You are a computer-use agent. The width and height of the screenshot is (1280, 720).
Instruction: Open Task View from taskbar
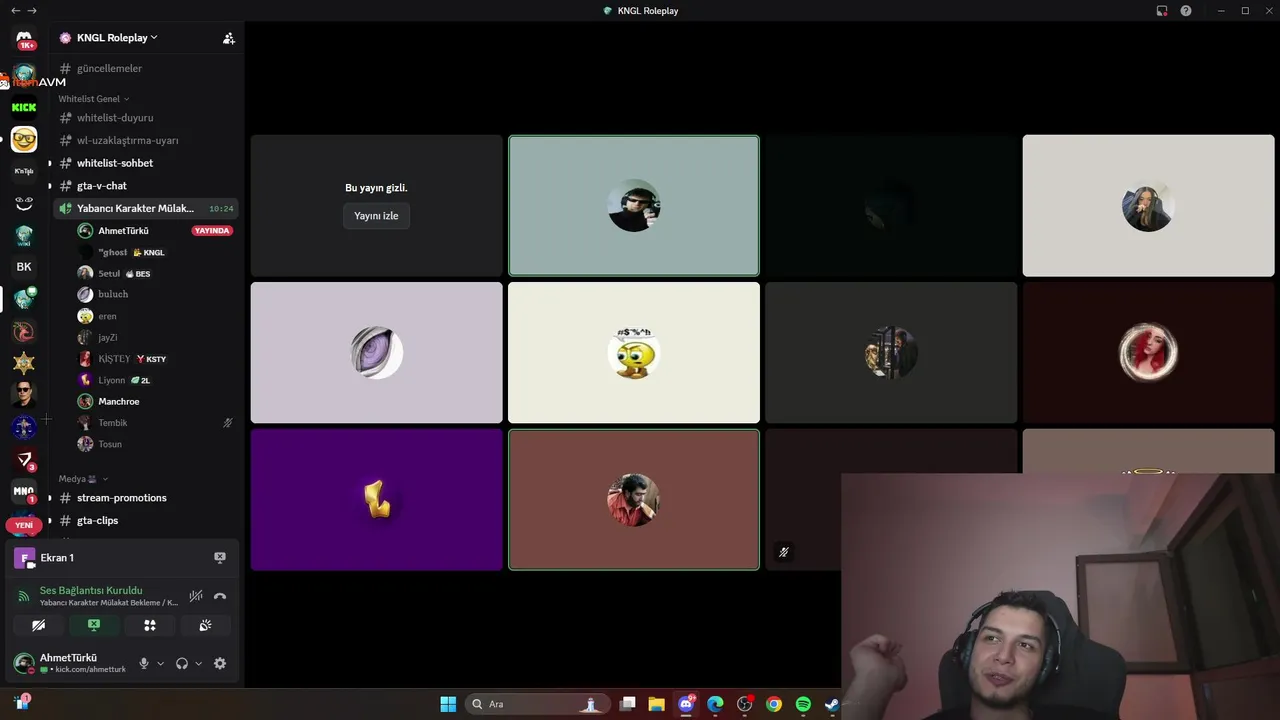coord(627,704)
